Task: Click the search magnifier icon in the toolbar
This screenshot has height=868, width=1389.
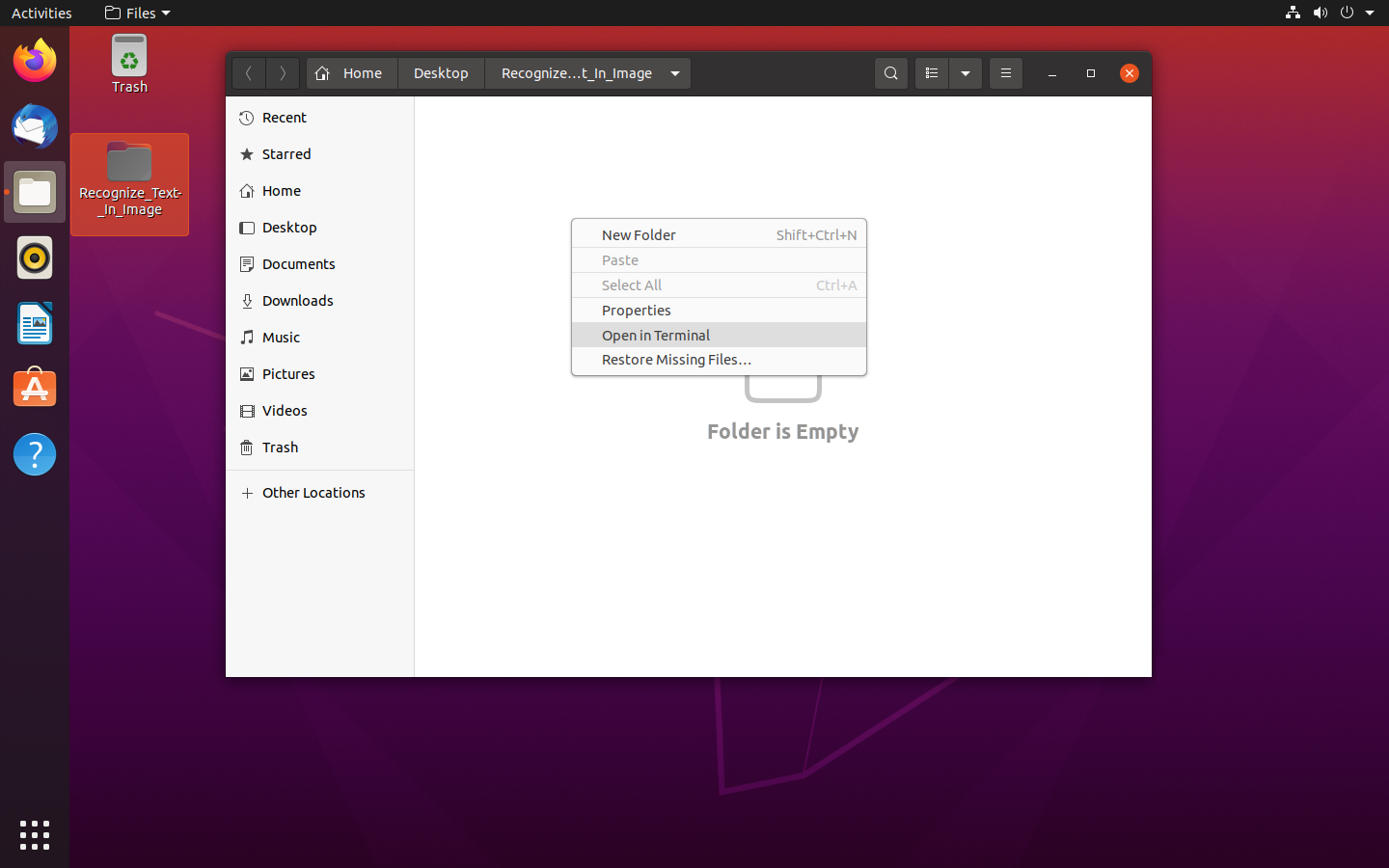Action: coord(890,73)
